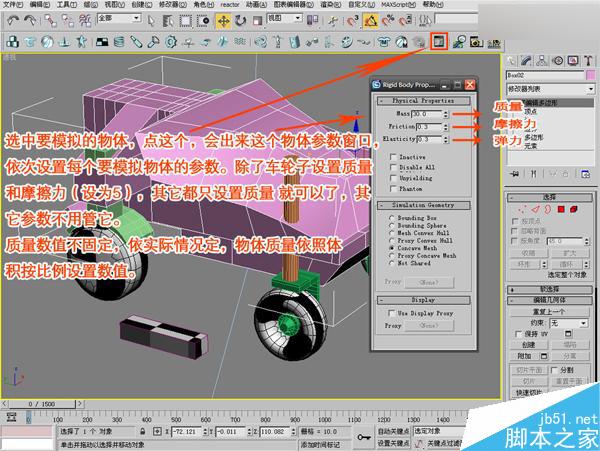The width and height of the screenshot is (600, 451).
Task: Enable the Use Display Proxy checkbox
Action: point(391,313)
